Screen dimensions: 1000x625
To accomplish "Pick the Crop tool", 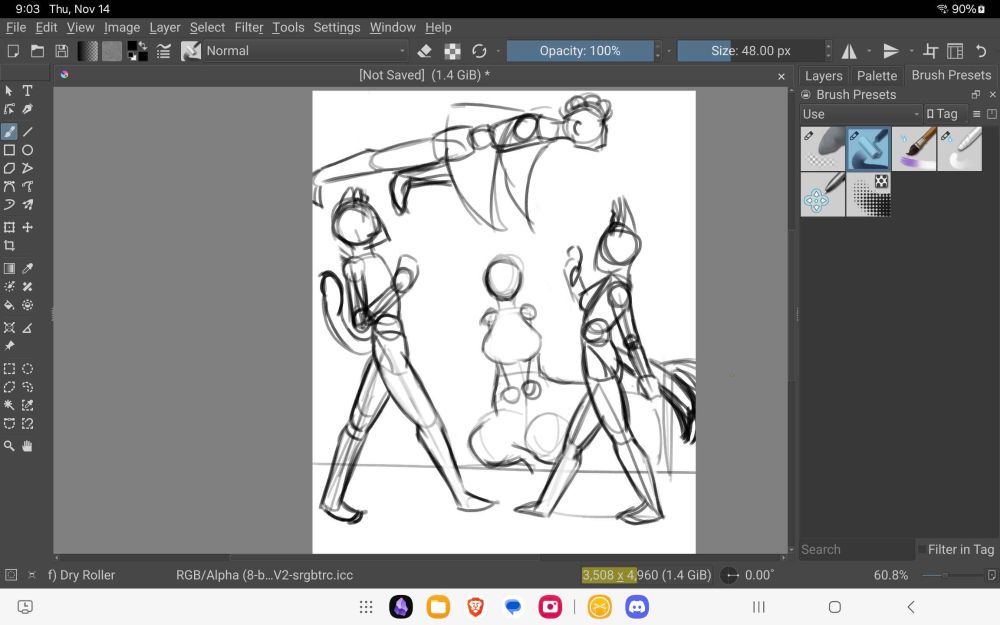I will (x=9, y=246).
